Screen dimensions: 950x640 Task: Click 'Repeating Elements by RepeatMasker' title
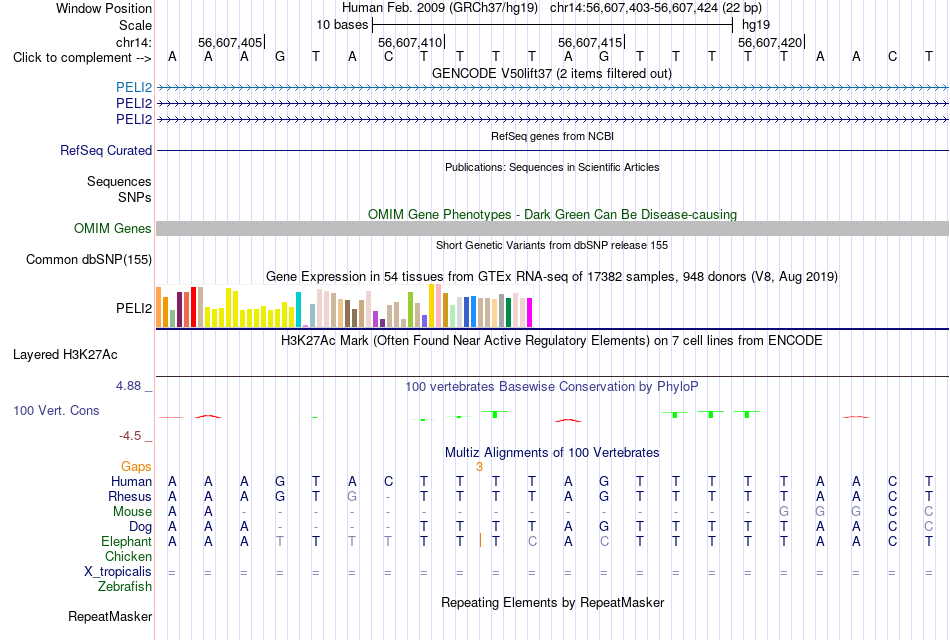[553, 602]
